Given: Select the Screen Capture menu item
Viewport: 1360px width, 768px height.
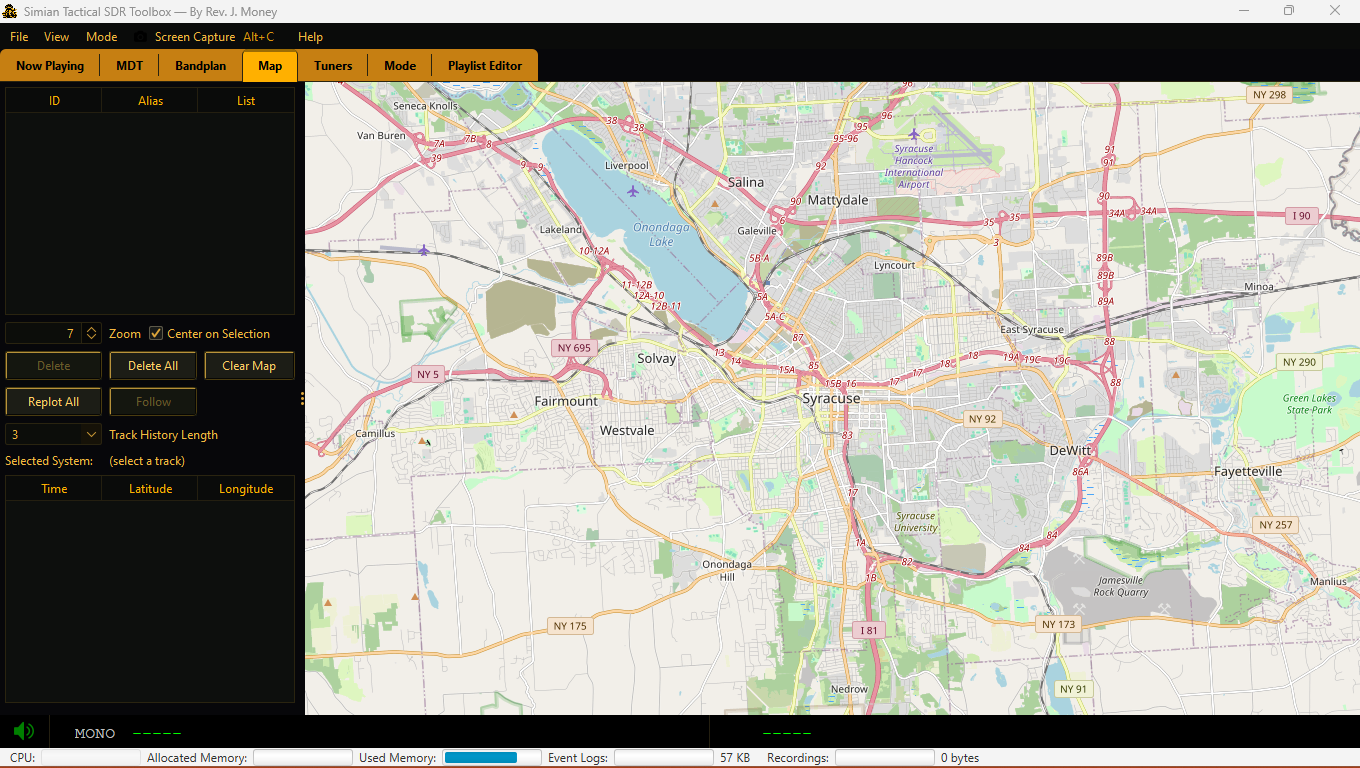Looking at the screenshot, I should (195, 37).
